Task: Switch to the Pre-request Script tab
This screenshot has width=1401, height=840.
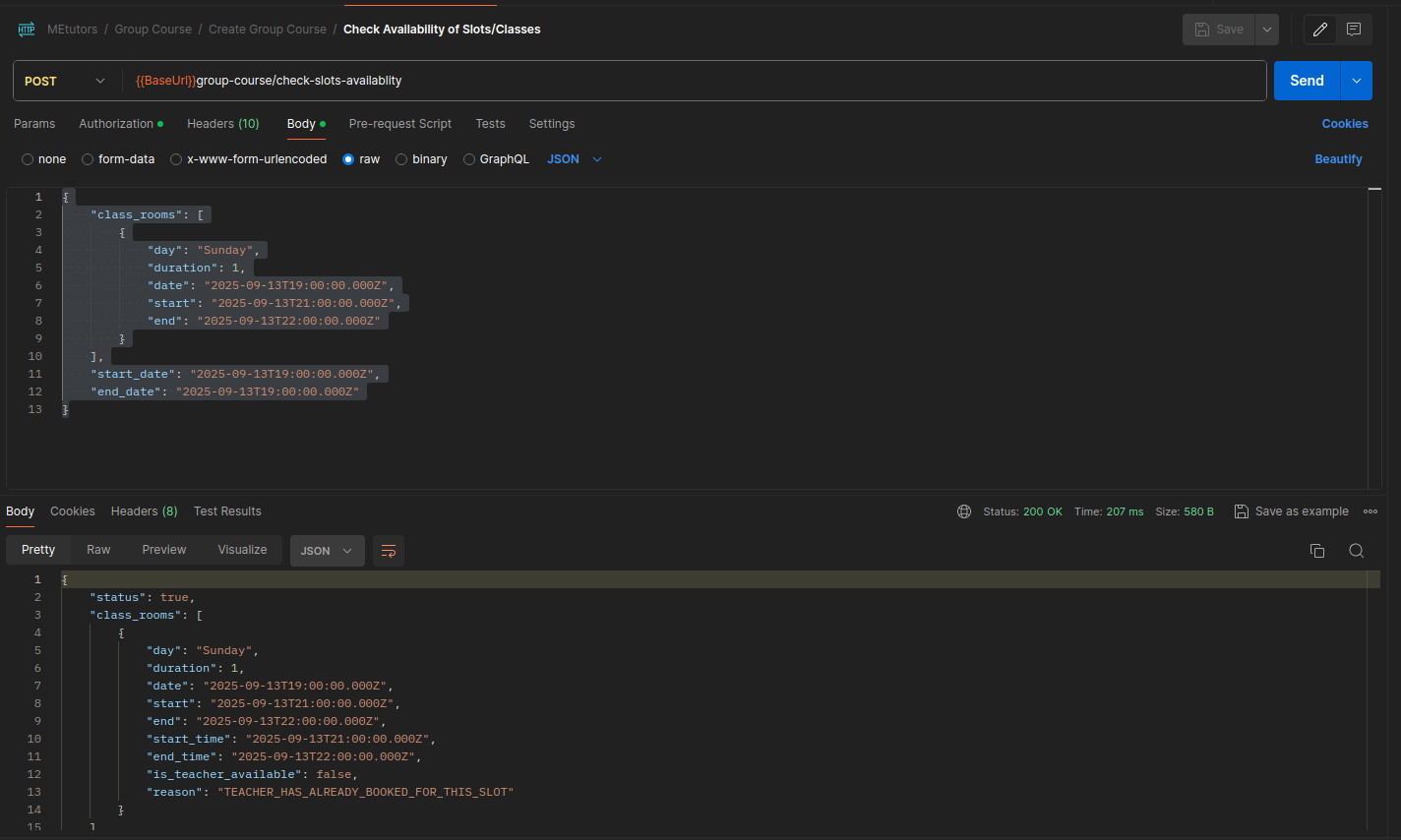Action: point(399,124)
